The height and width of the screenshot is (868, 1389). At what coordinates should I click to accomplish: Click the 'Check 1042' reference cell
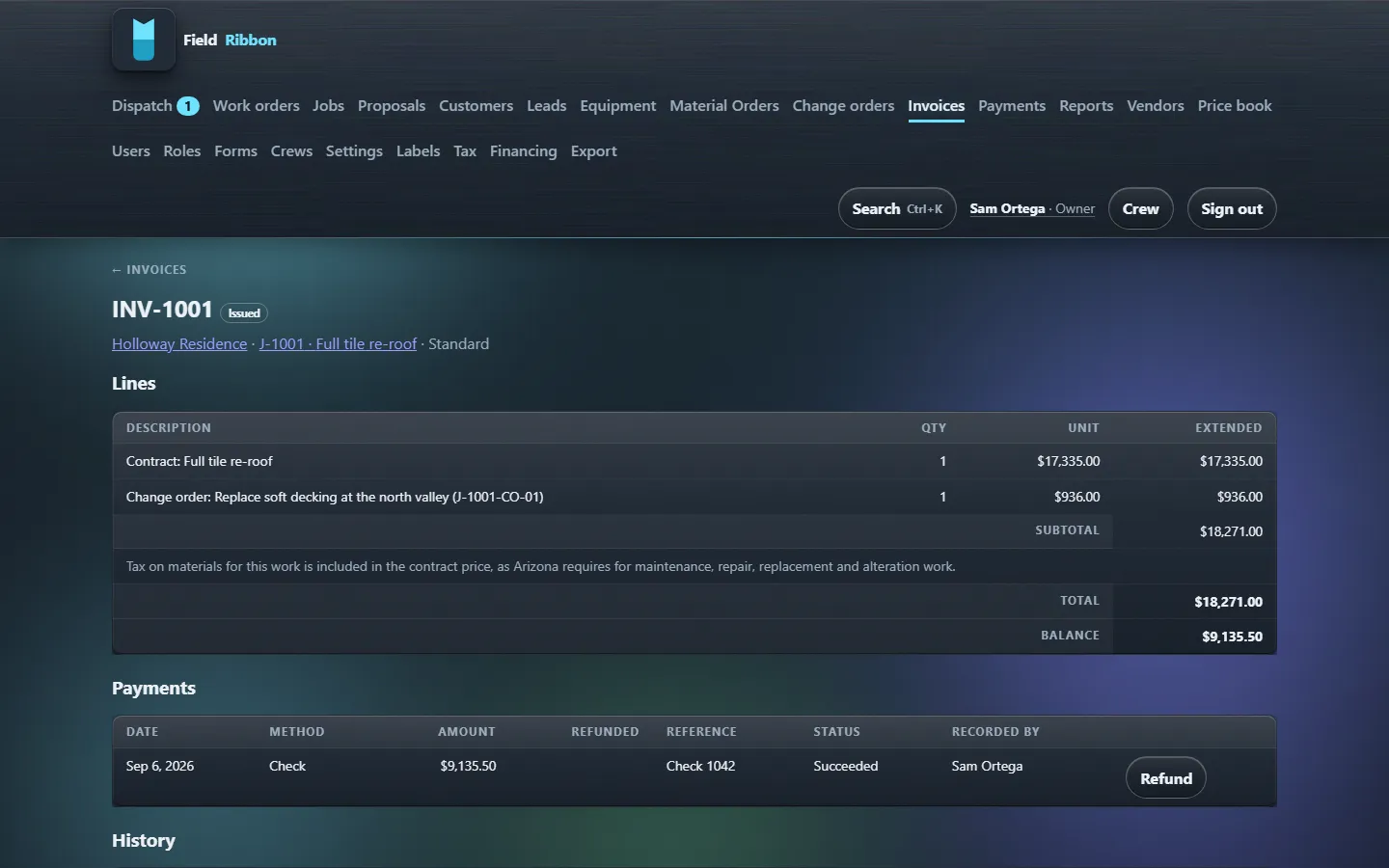coord(700,767)
